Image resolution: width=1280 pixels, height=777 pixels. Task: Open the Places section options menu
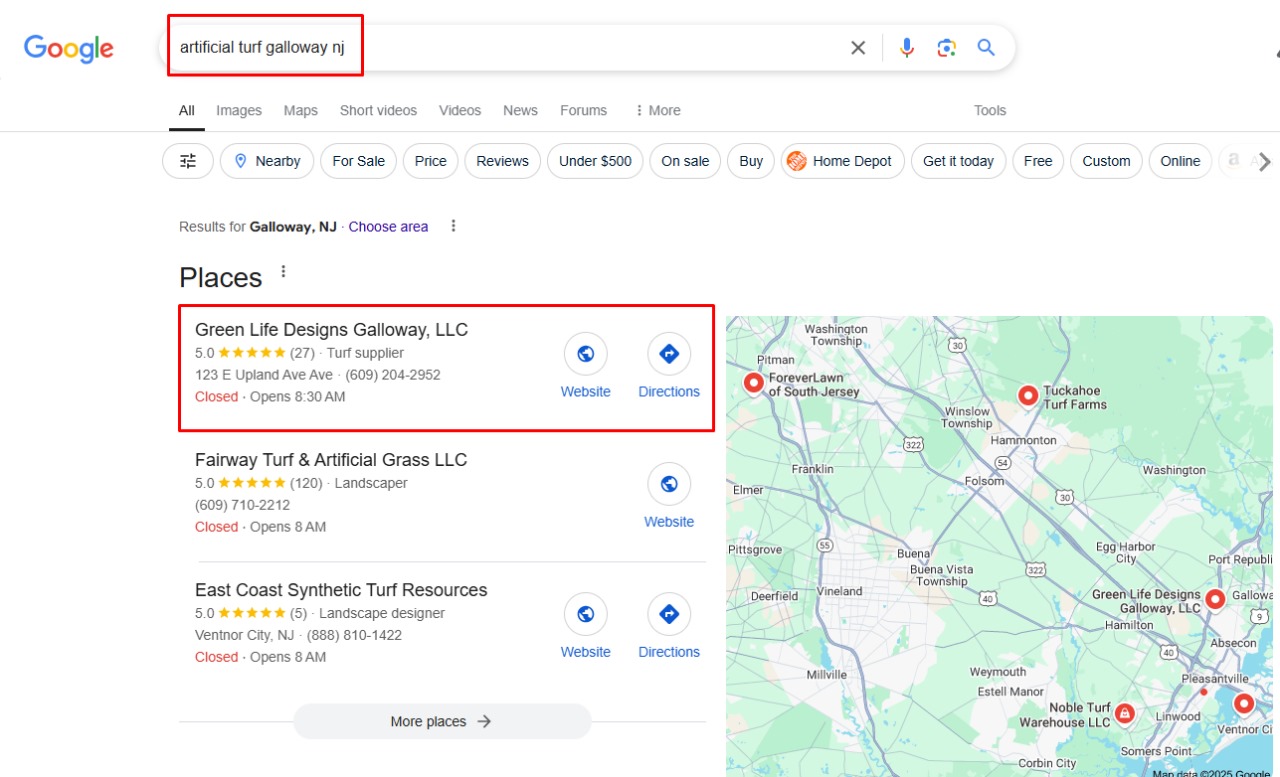(283, 272)
